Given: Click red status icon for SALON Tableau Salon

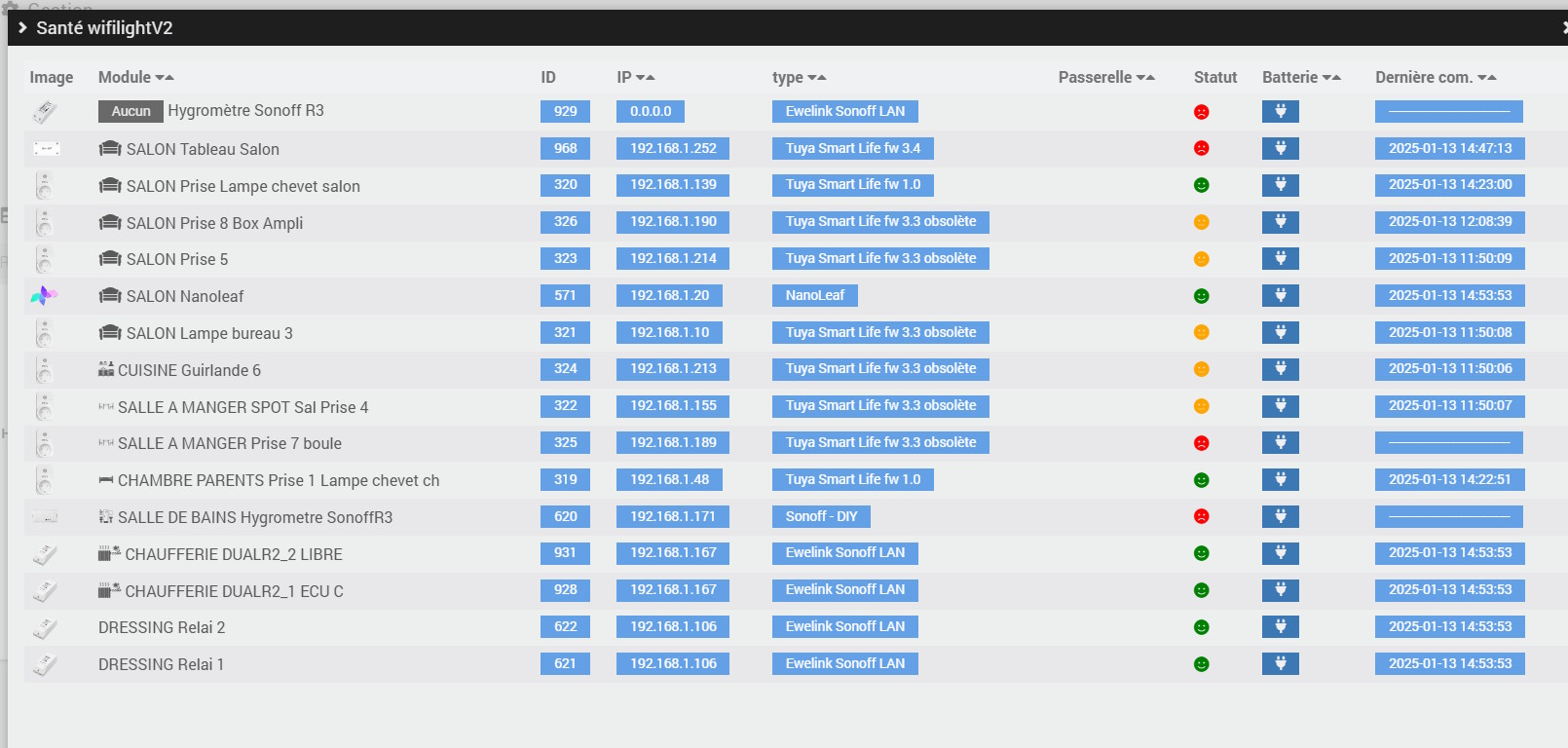Looking at the screenshot, I should point(1201,148).
